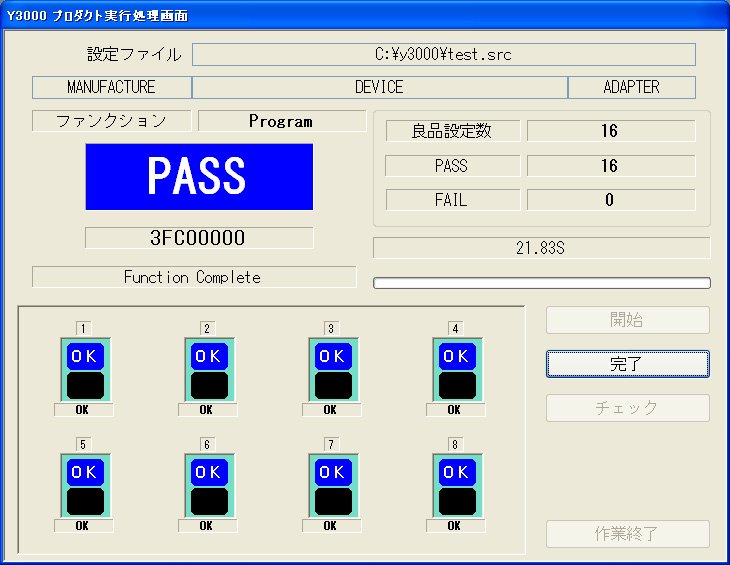The height and width of the screenshot is (565, 730).
Task: Click the MANUFACTURE header field
Action: pos(112,87)
